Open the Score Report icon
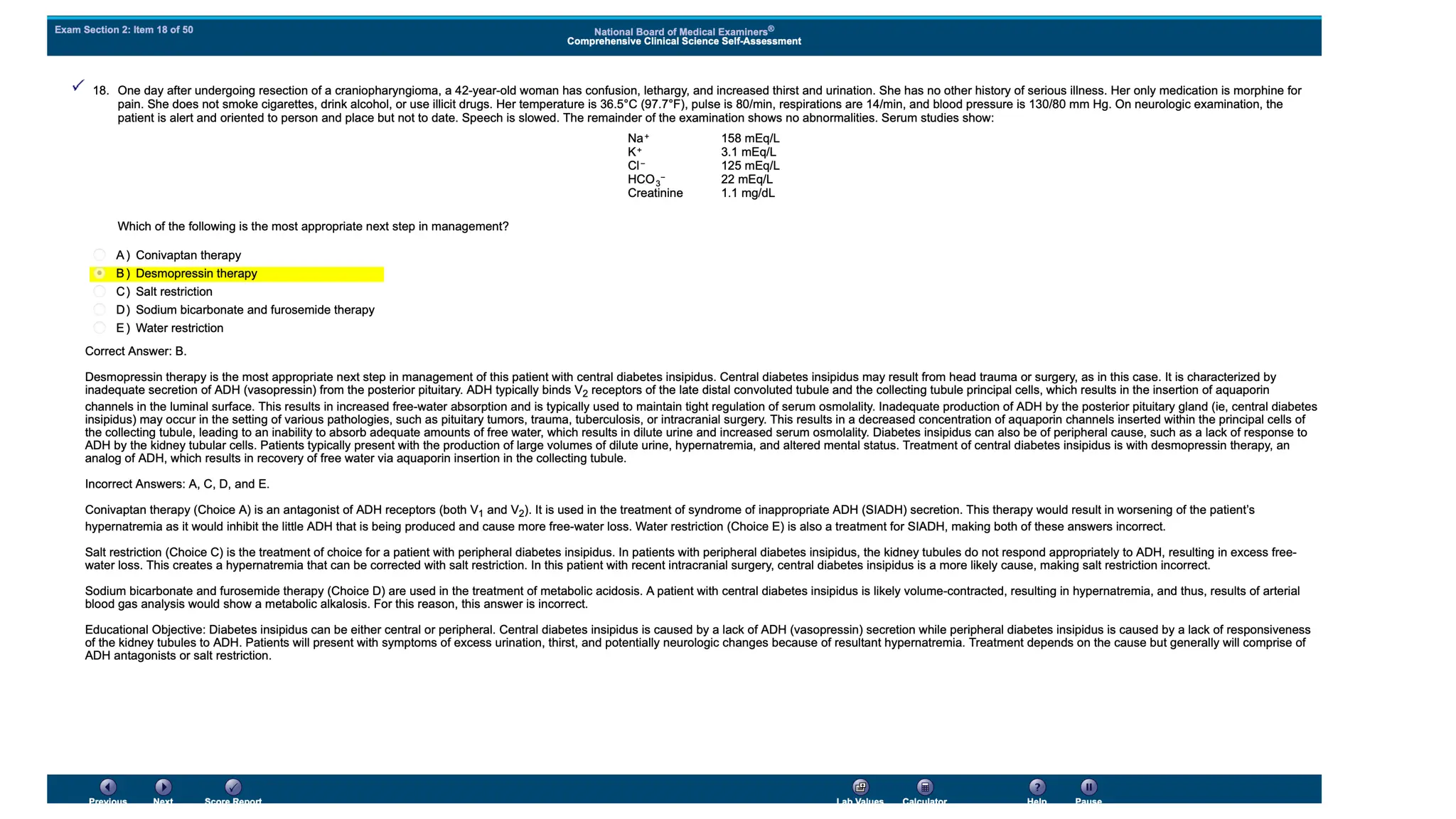 pyautogui.click(x=233, y=787)
